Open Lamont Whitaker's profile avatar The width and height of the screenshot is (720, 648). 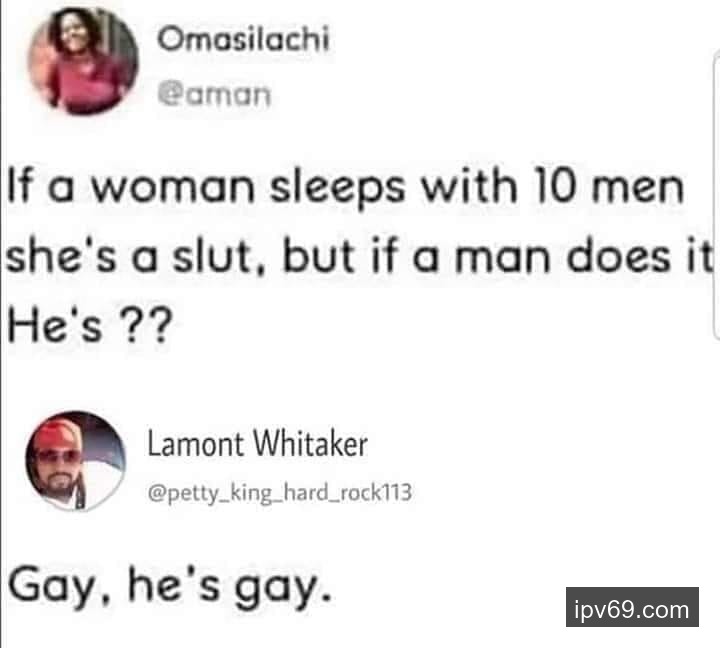[76, 461]
